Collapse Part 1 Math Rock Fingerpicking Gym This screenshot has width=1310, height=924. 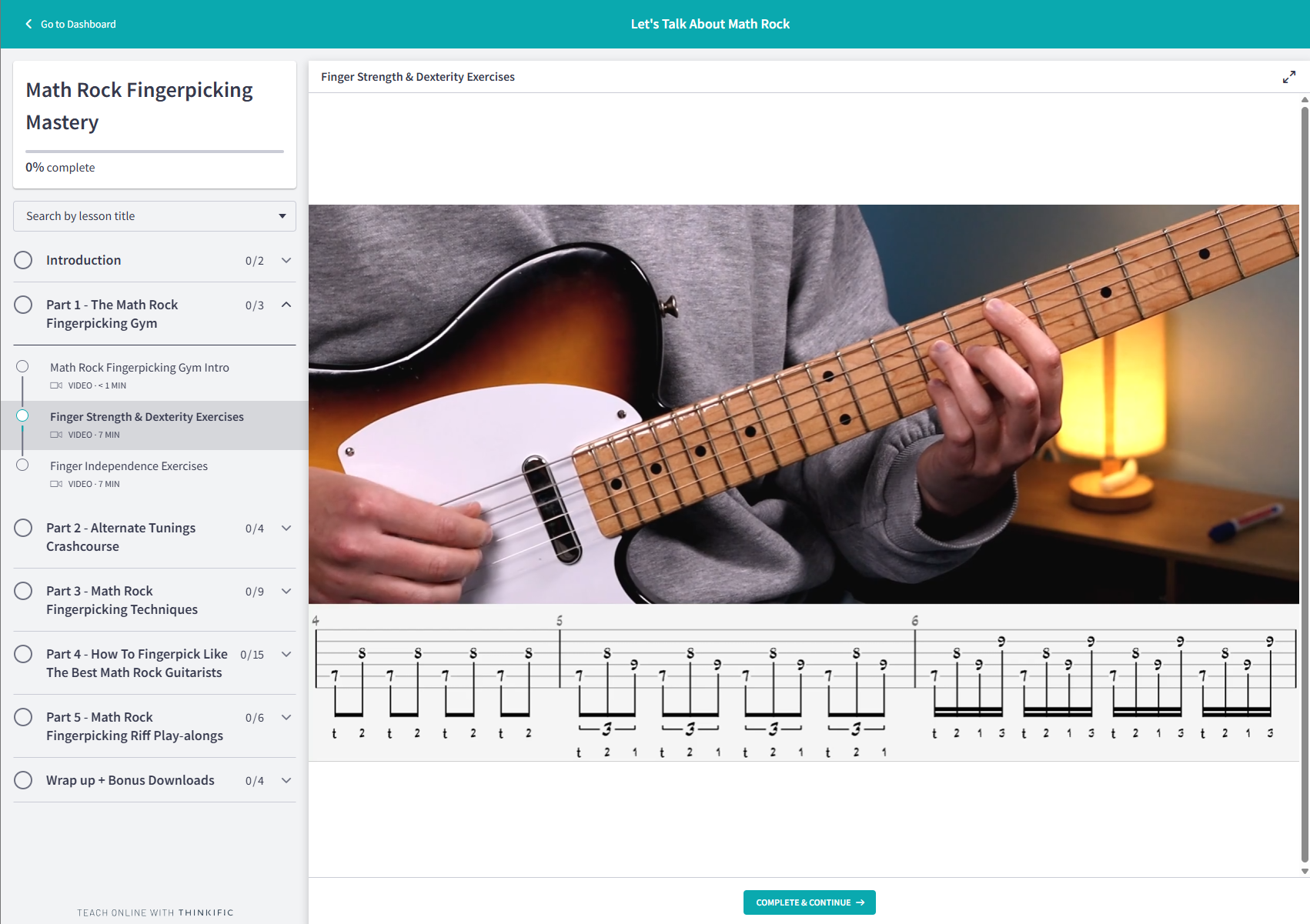[286, 305]
